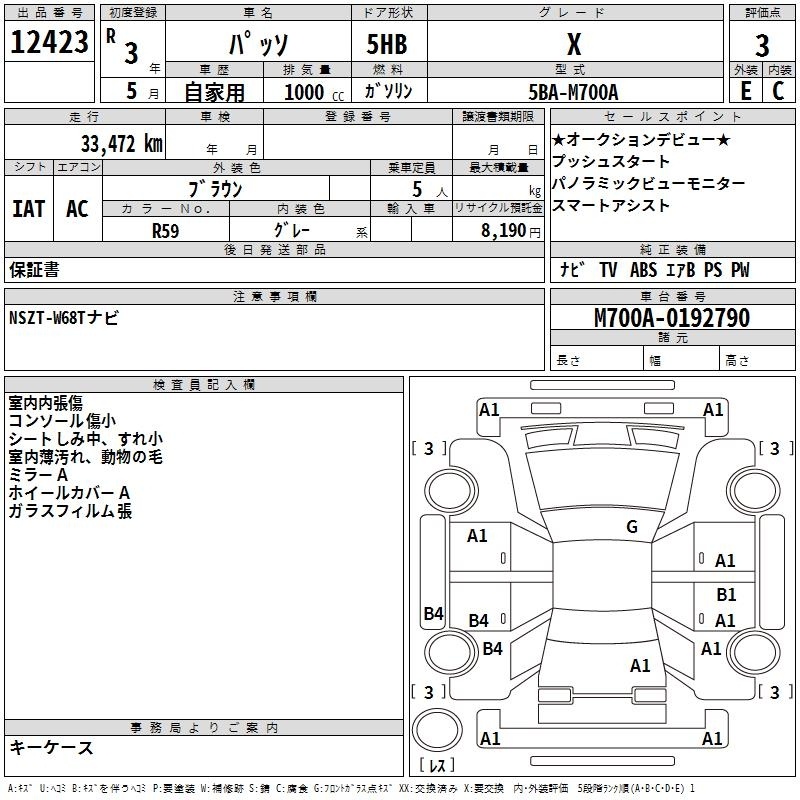
Task: Select the ABS equipment entry
Action: pyautogui.click(x=644, y=269)
